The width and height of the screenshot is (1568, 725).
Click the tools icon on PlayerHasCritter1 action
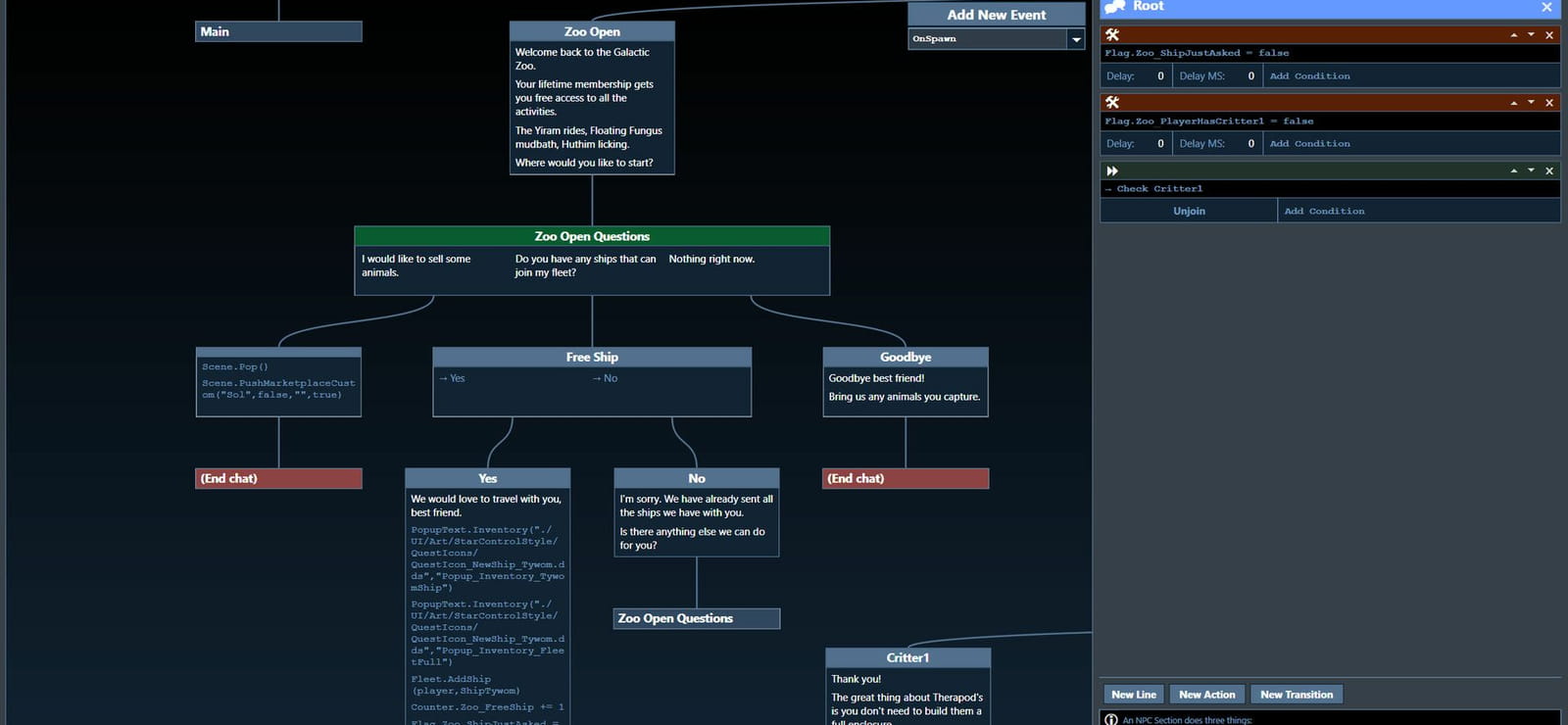click(1112, 102)
